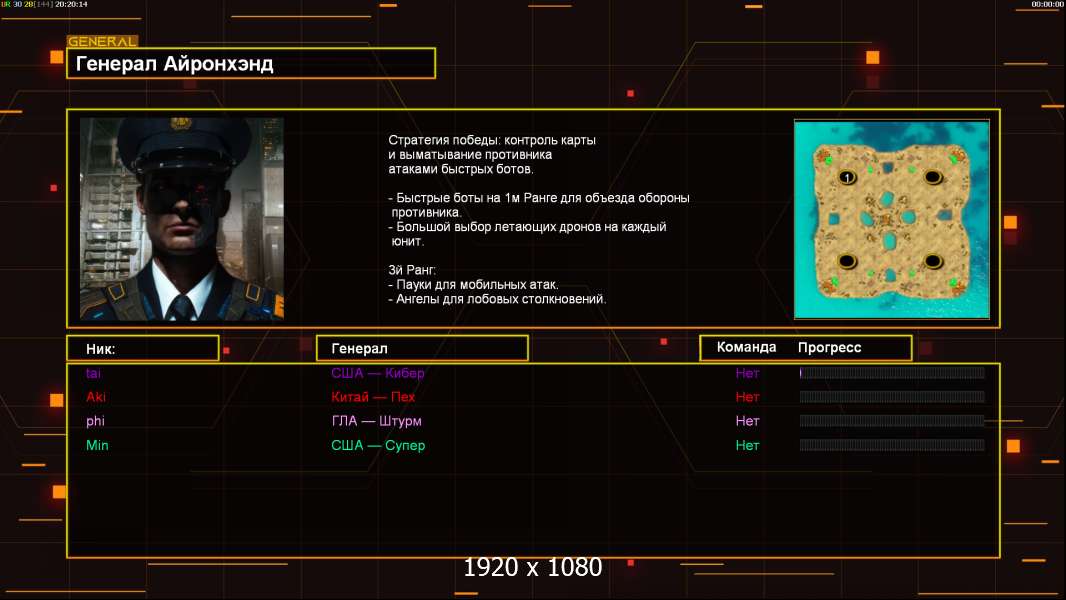Select player tai in the list
The height and width of the screenshot is (600, 1066).
click(x=93, y=373)
